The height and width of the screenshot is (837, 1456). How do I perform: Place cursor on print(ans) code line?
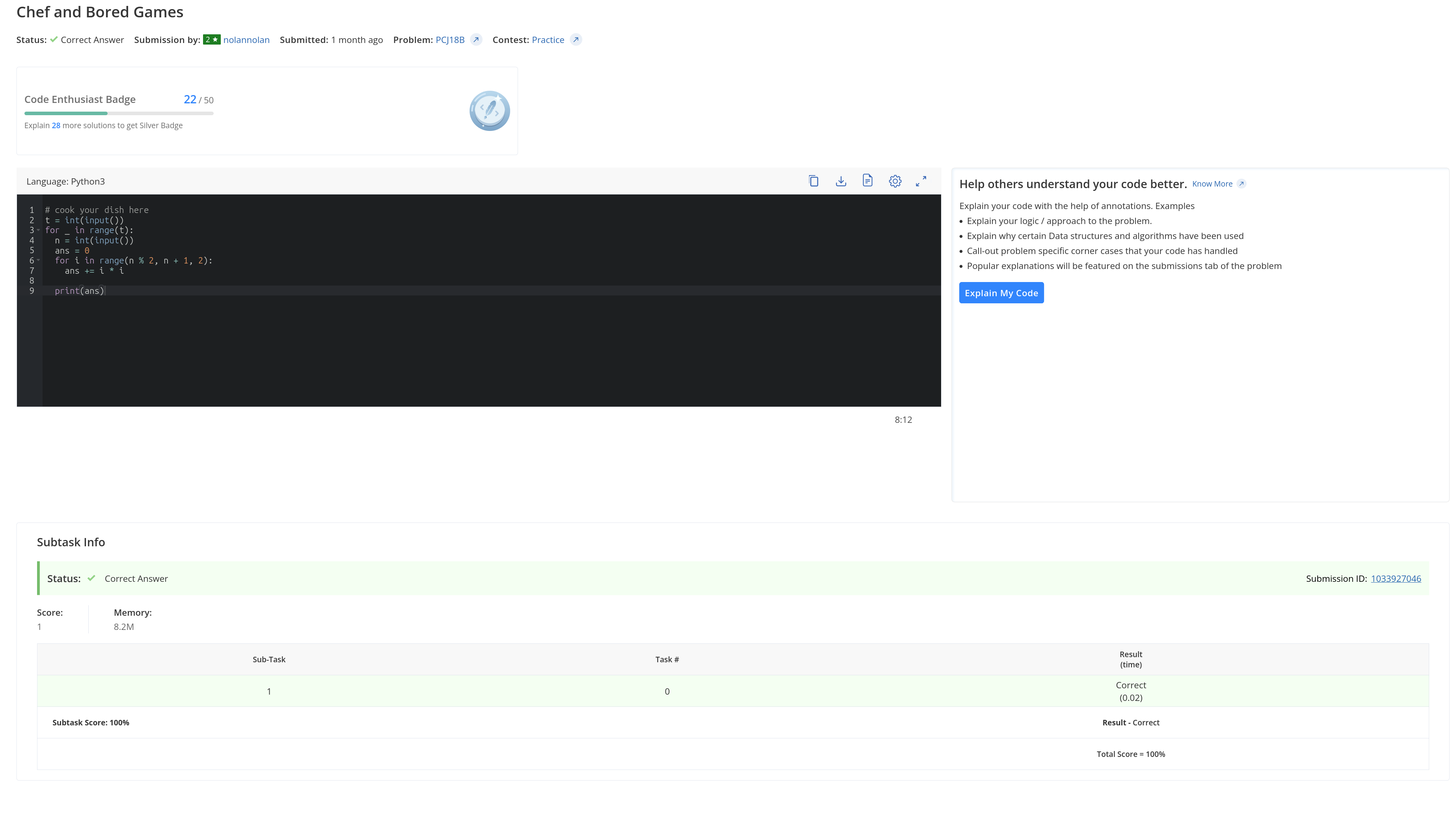point(79,291)
